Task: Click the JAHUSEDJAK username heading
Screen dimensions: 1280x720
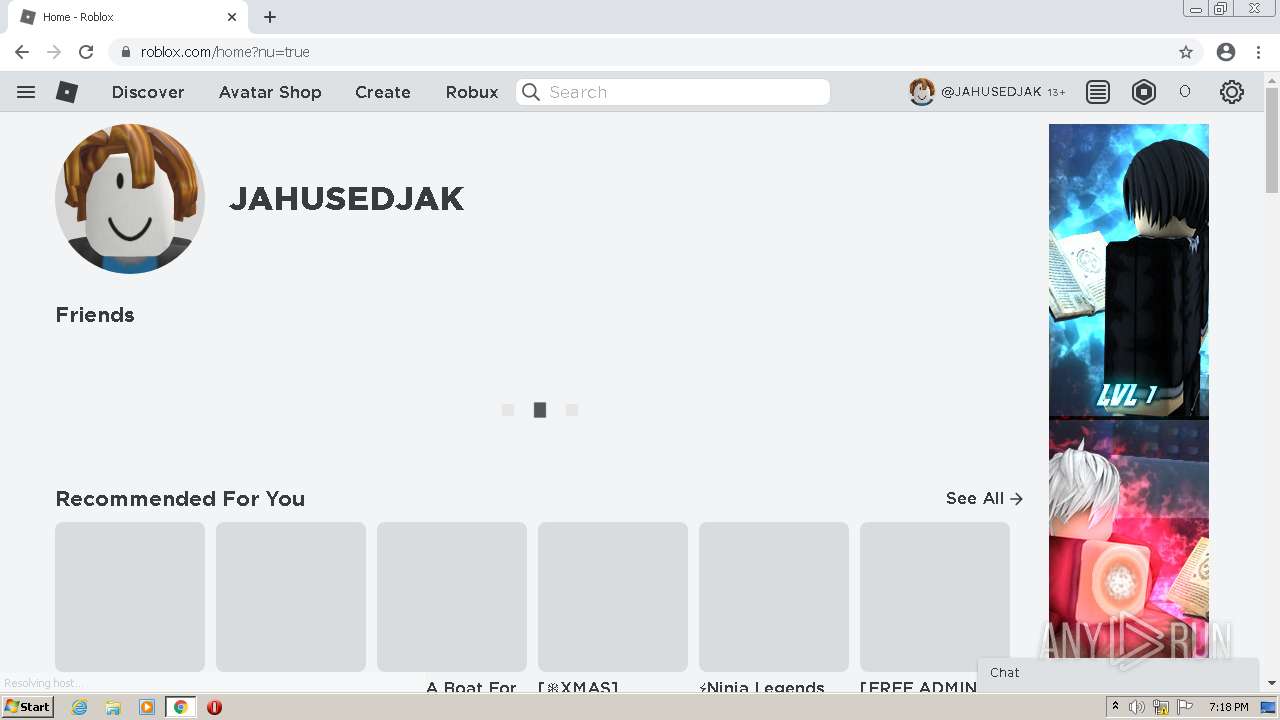Action: click(x=347, y=199)
